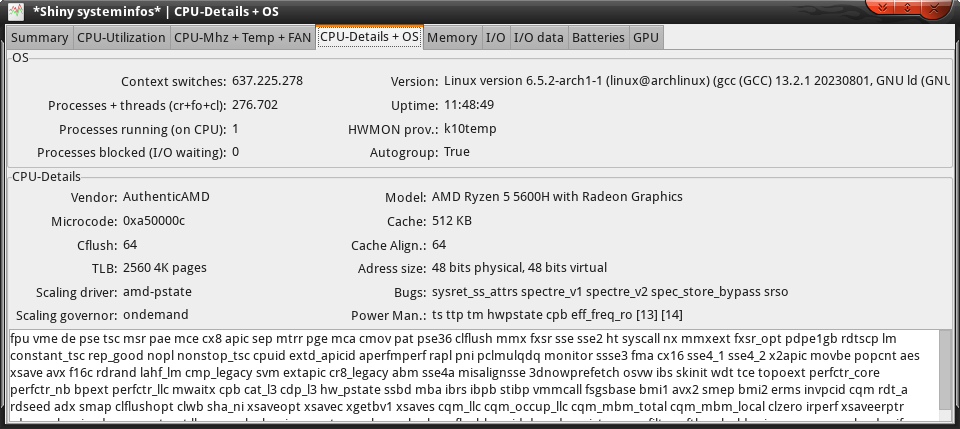Select the CPU-Details + OS tab
This screenshot has width=960, height=429.
point(369,36)
